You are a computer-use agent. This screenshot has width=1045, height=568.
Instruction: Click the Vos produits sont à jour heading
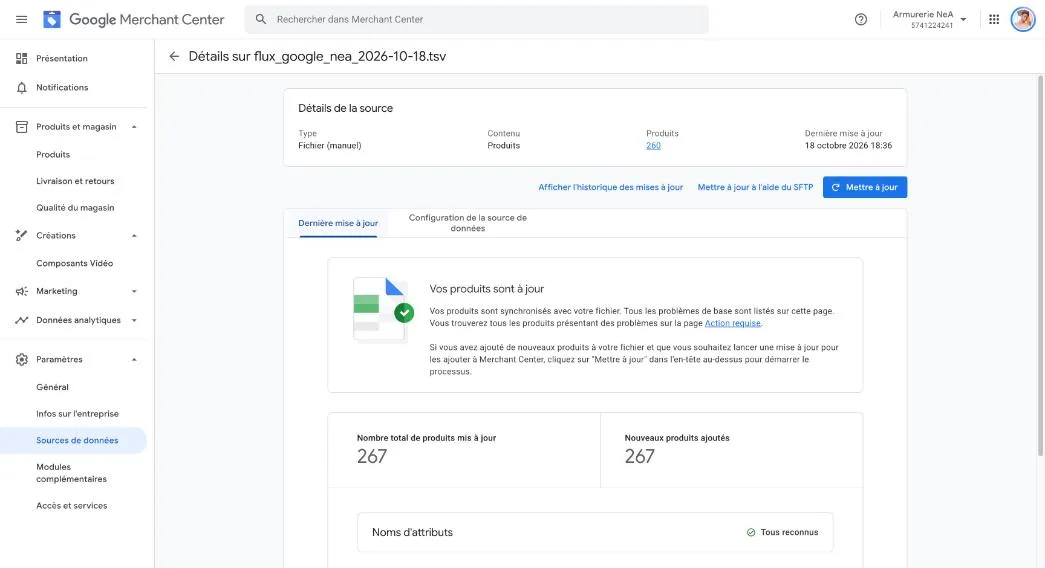[487, 289]
